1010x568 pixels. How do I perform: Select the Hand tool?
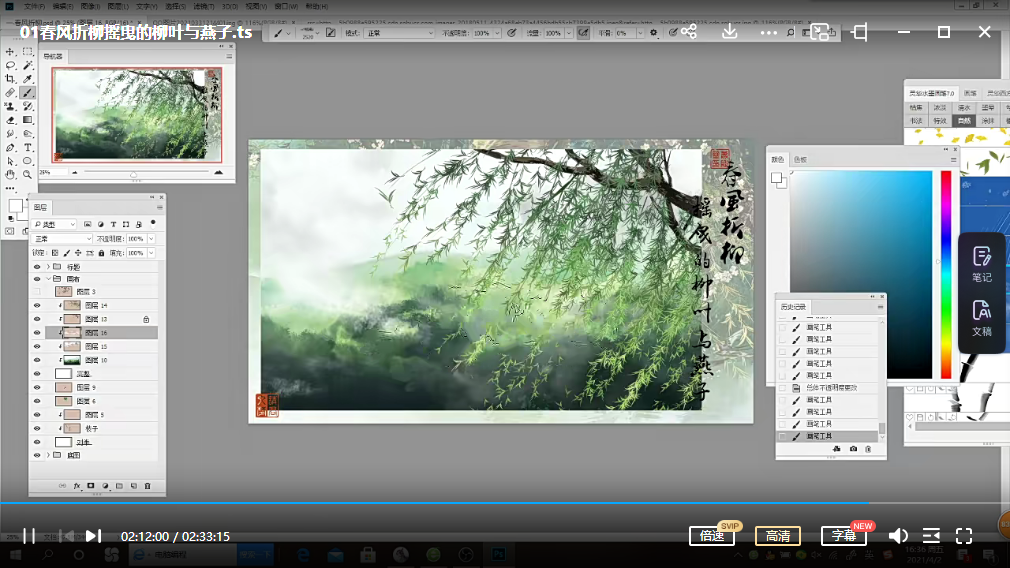pos(10,175)
